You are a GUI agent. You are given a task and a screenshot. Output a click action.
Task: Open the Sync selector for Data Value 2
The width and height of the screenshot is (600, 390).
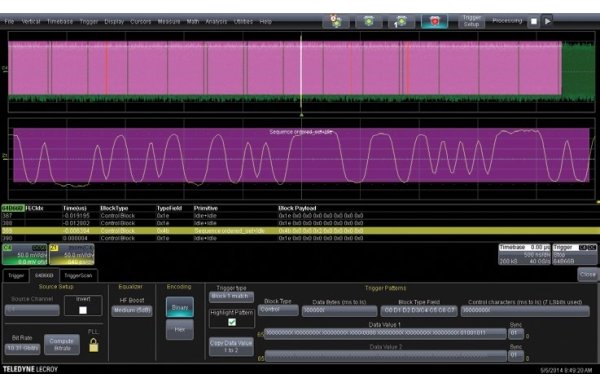click(516, 356)
